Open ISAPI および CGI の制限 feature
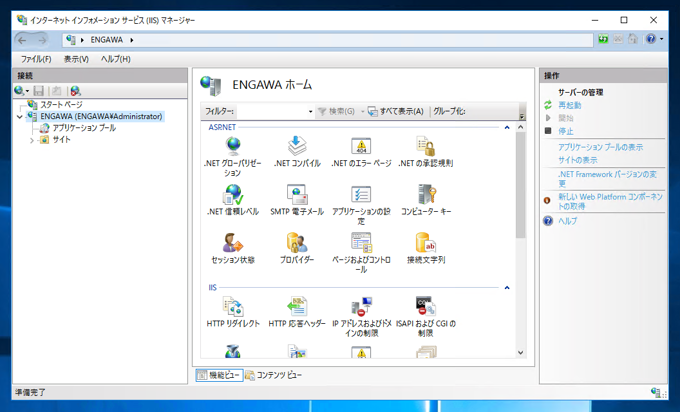This screenshot has width=680, height=412. pyautogui.click(x=425, y=317)
